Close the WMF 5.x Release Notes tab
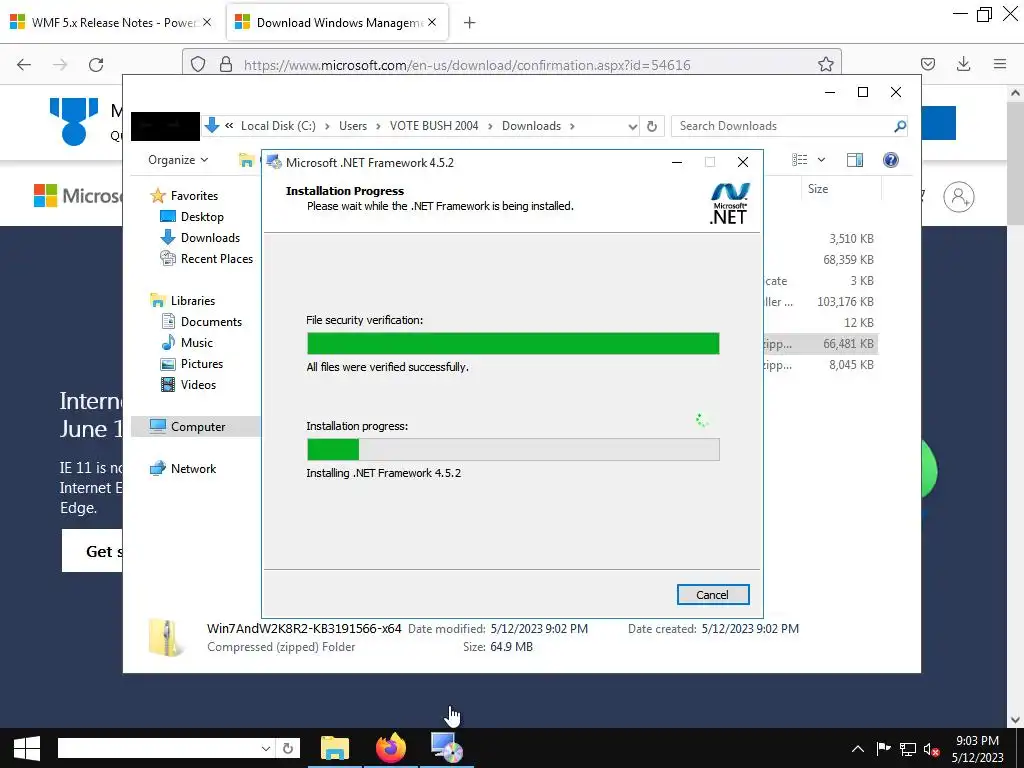Screen dimensions: 1024x768 pos(207,22)
